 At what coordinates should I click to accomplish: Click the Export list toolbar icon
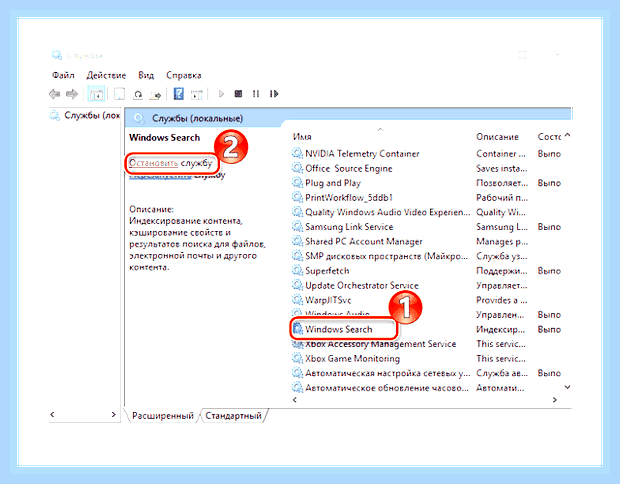coord(155,94)
